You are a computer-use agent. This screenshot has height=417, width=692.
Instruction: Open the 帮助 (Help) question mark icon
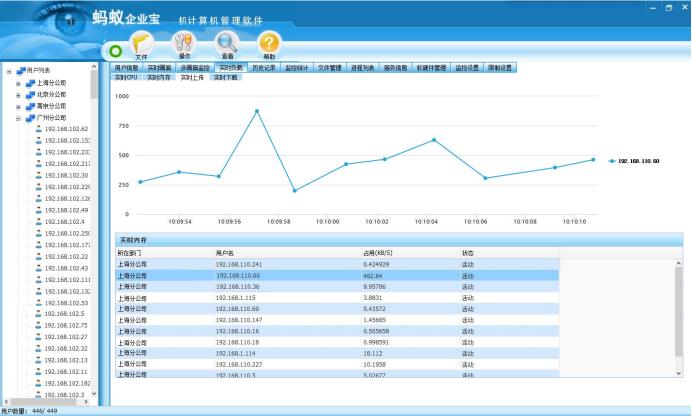[269, 44]
